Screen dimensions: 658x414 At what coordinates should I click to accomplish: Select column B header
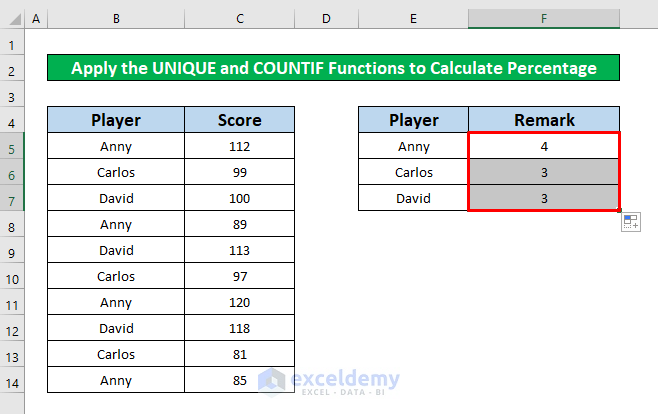coord(116,19)
